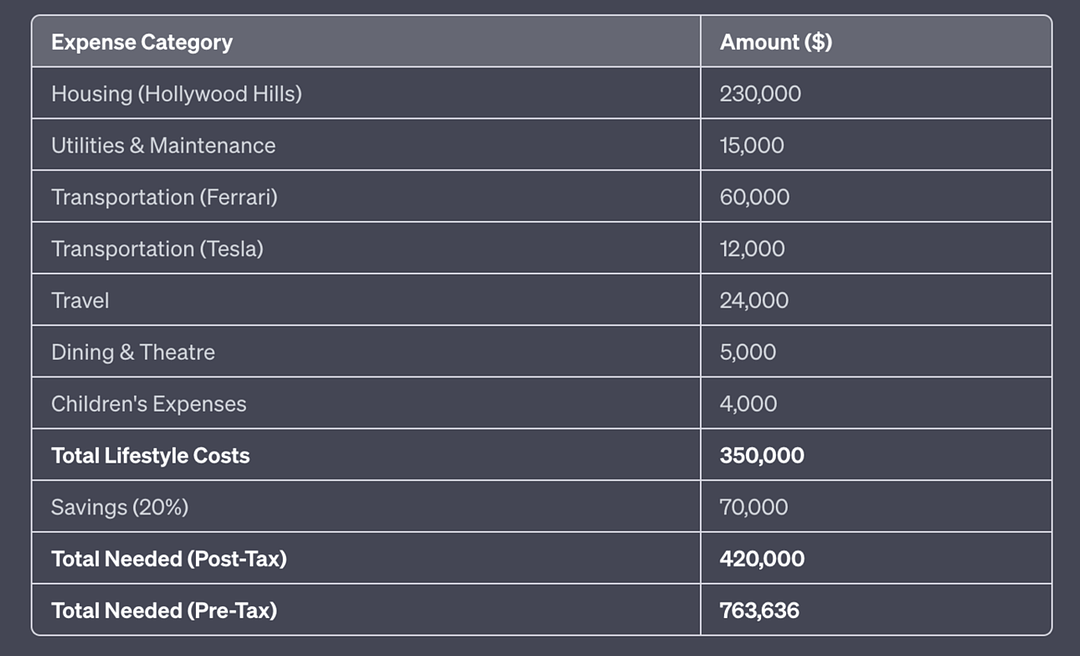Click the bold Total Lifestyle Costs label
The height and width of the screenshot is (656, 1080).
click(x=150, y=456)
